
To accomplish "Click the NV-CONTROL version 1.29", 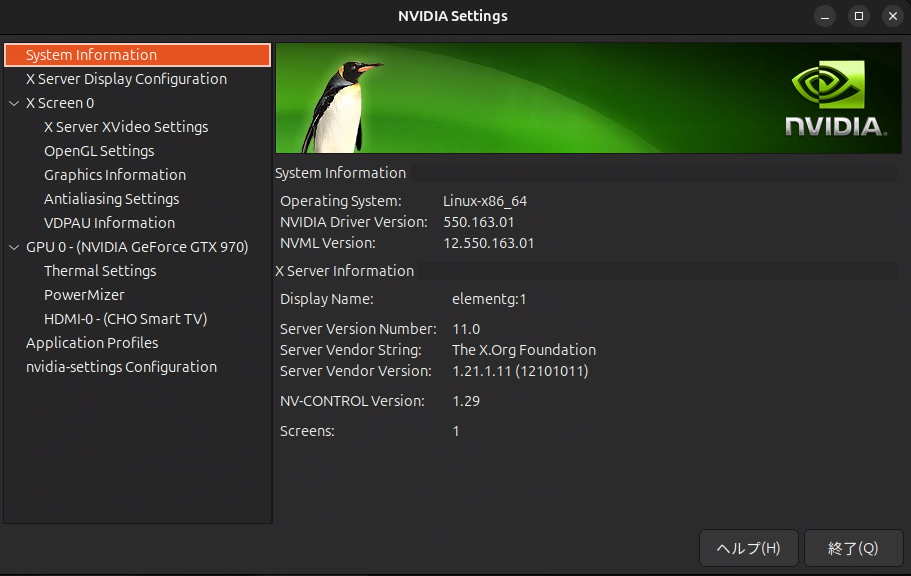I will pyautogui.click(x=466, y=401).
